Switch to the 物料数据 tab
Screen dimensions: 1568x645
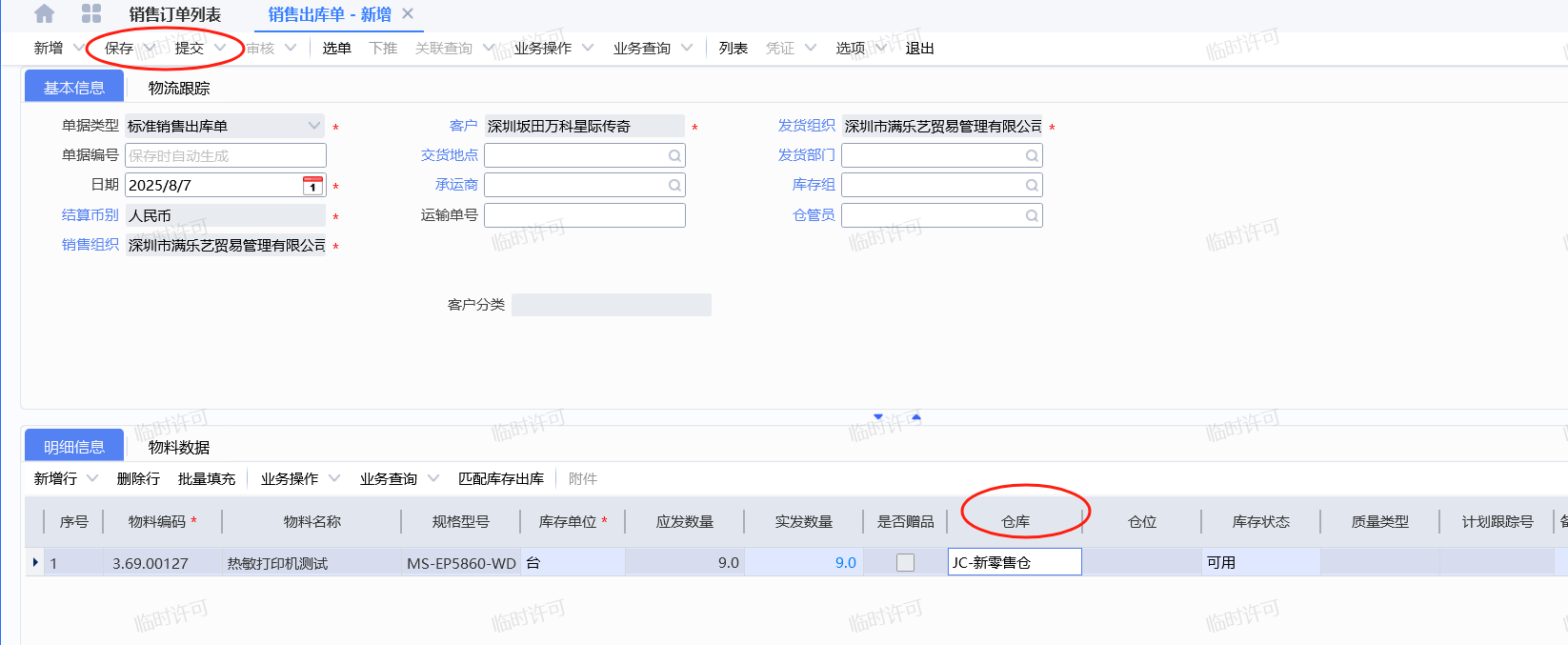(x=179, y=447)
